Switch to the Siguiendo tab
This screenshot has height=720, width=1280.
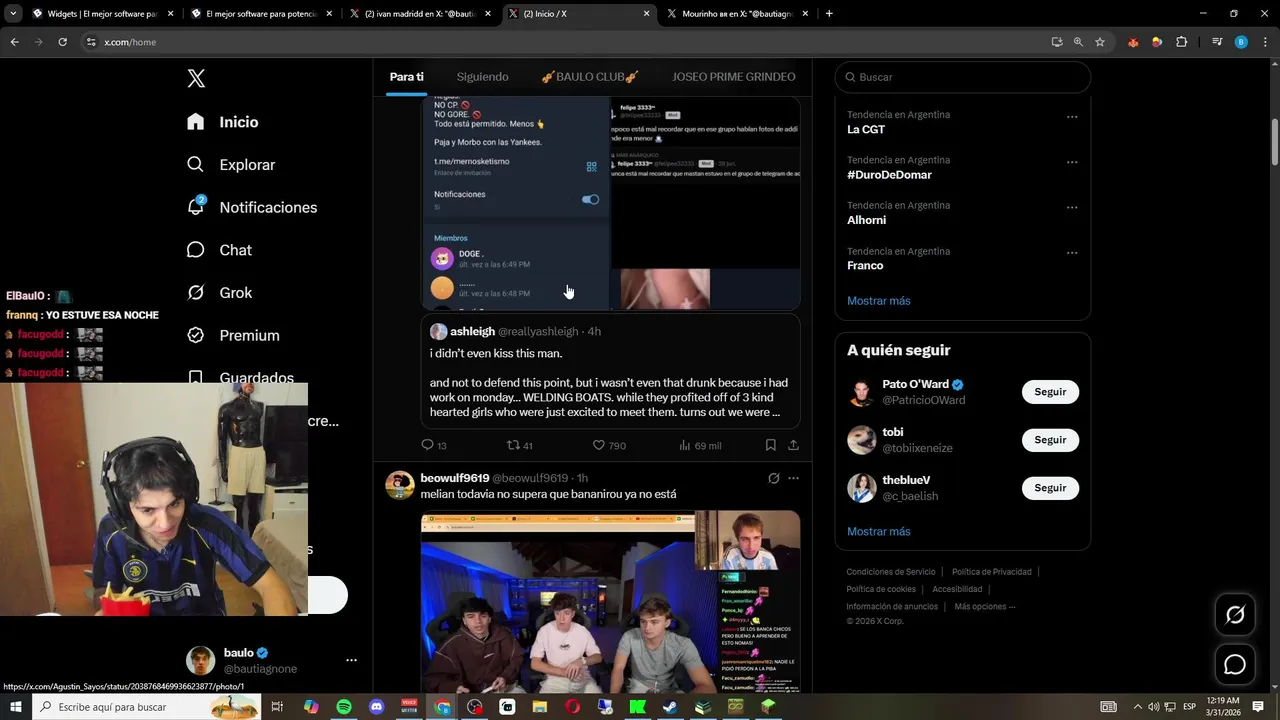pyautogui.click(x=482, y=77)
